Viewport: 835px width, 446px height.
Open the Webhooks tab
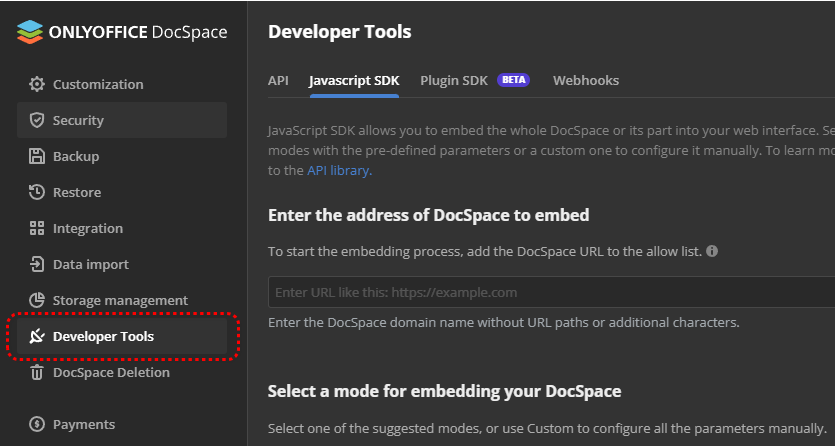click(x=586, y=80)
